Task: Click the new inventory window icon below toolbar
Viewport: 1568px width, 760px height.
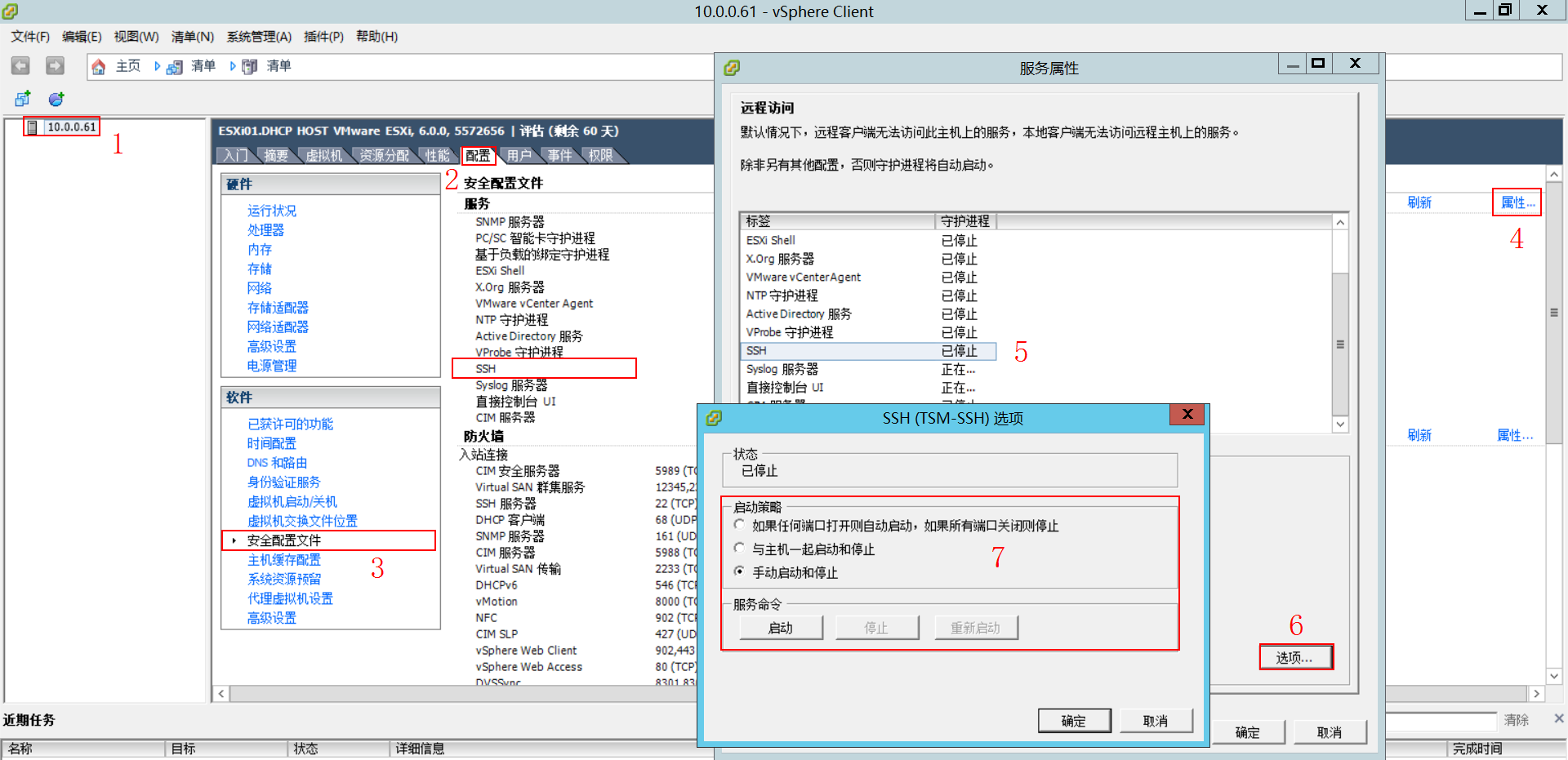Action: [x=22, y=99]
